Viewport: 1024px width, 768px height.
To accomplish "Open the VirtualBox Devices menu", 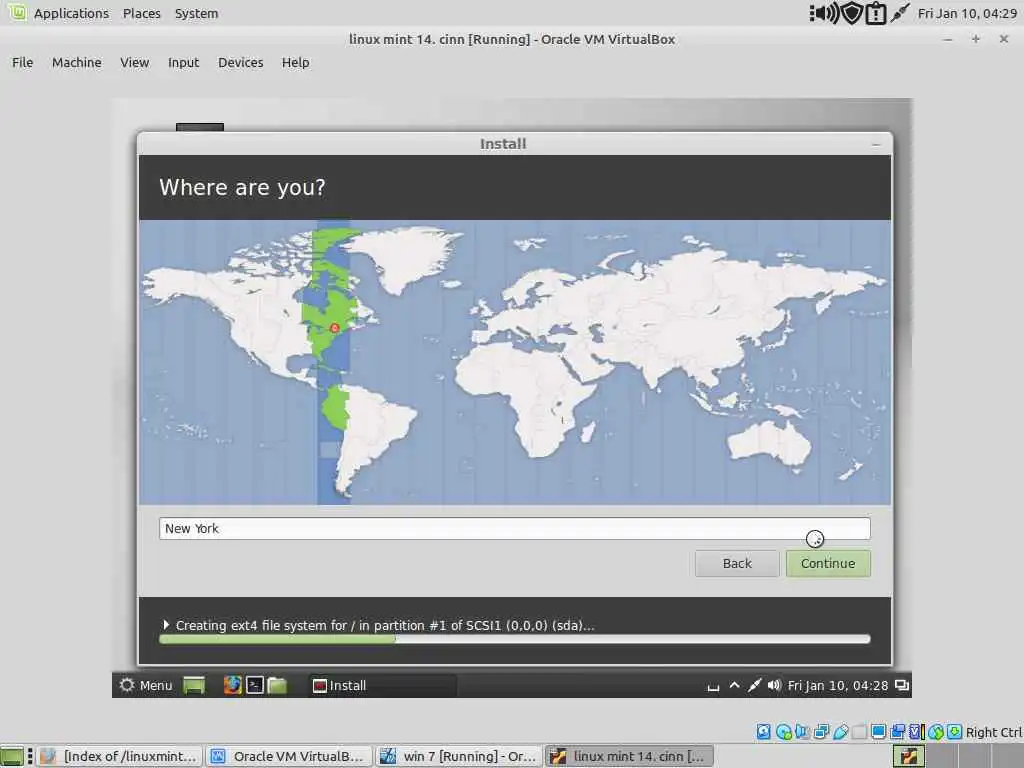I will pos(240,63).
